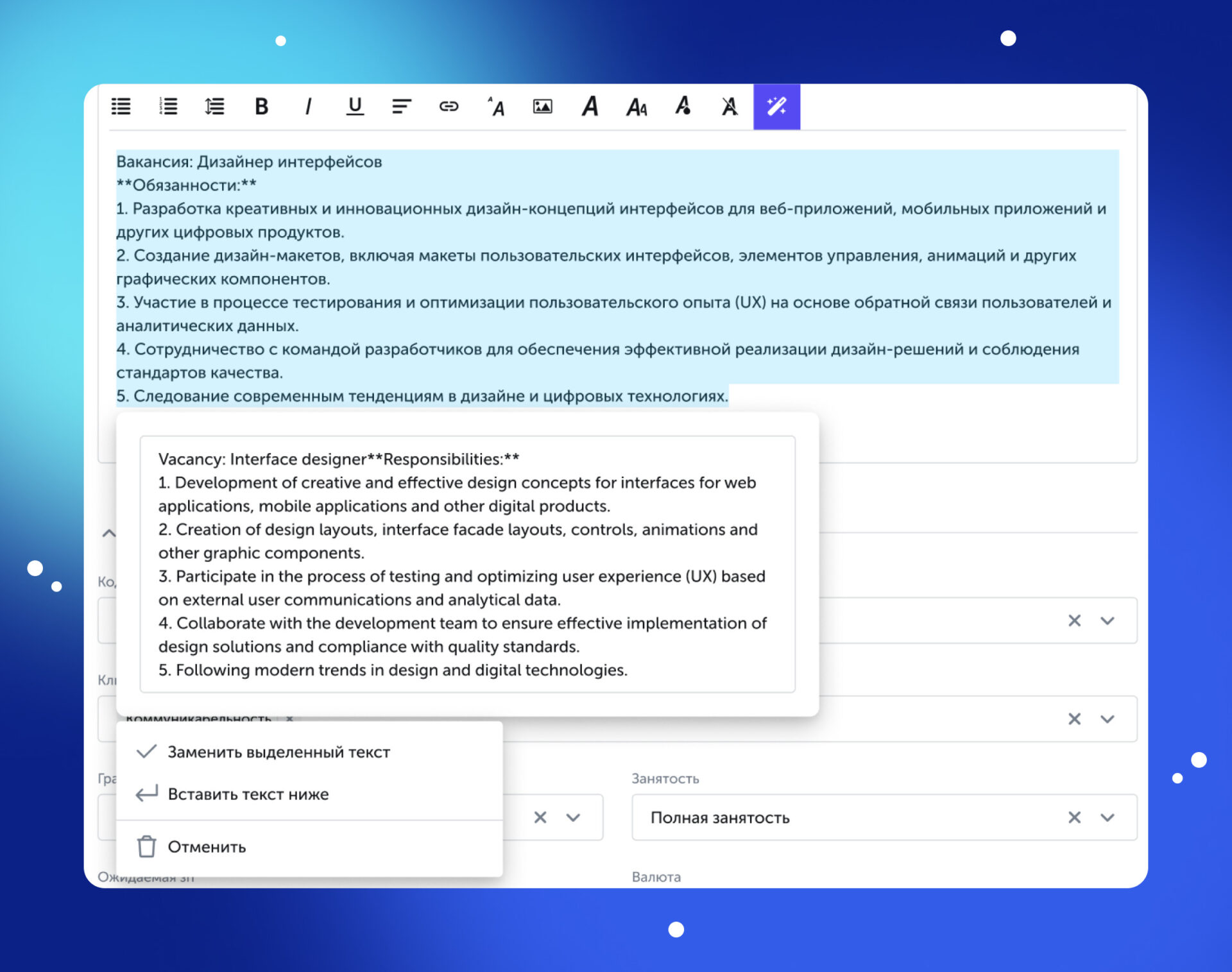Insert a hyperlink
This screenshot has width=1232, height=972.
(449, 107)
